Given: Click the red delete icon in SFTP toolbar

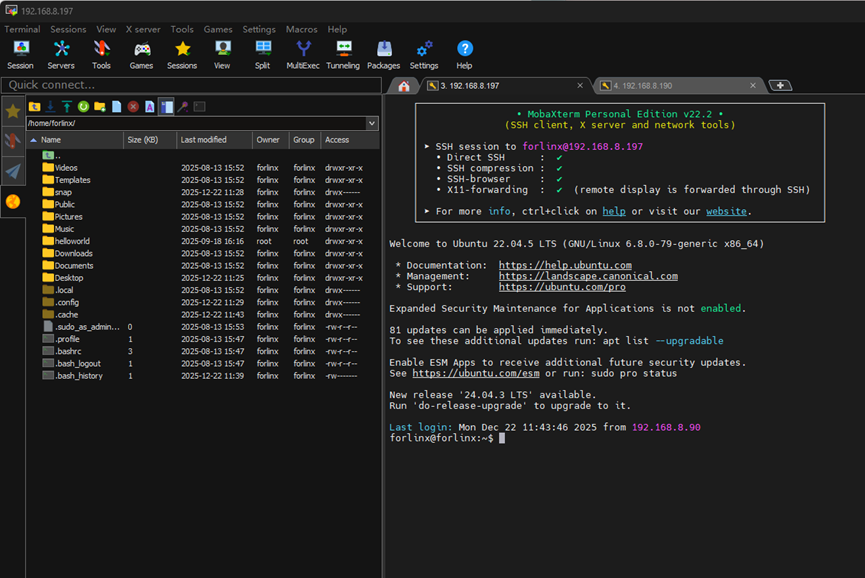Looking at the screenshot, I should 133,106.
